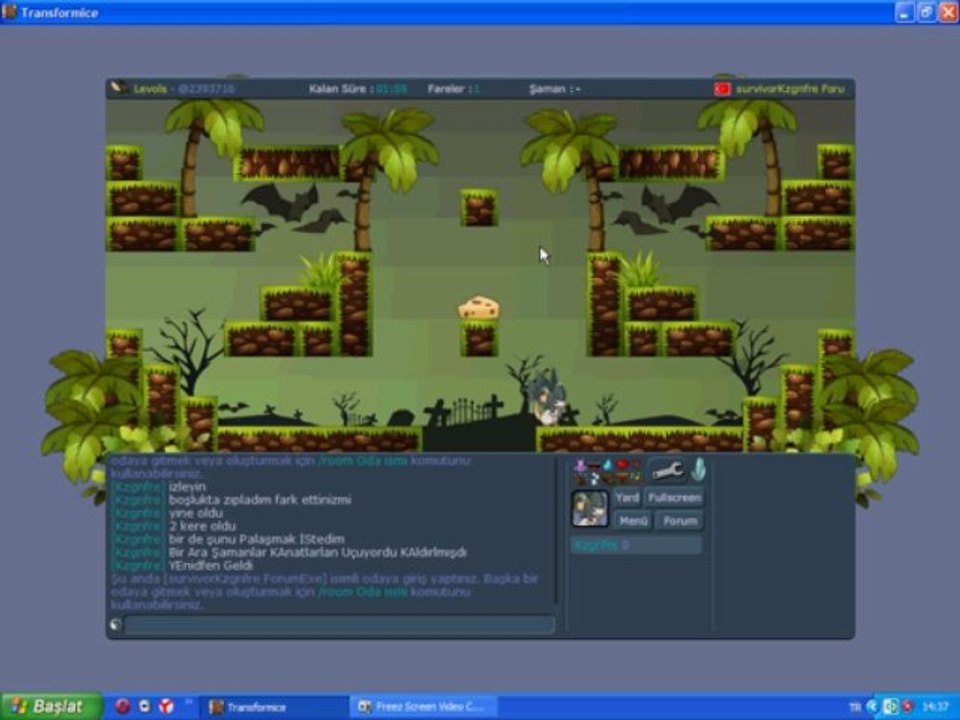Close the Transformice window
The width and height of the screenshot is (960, 720).
948,12
